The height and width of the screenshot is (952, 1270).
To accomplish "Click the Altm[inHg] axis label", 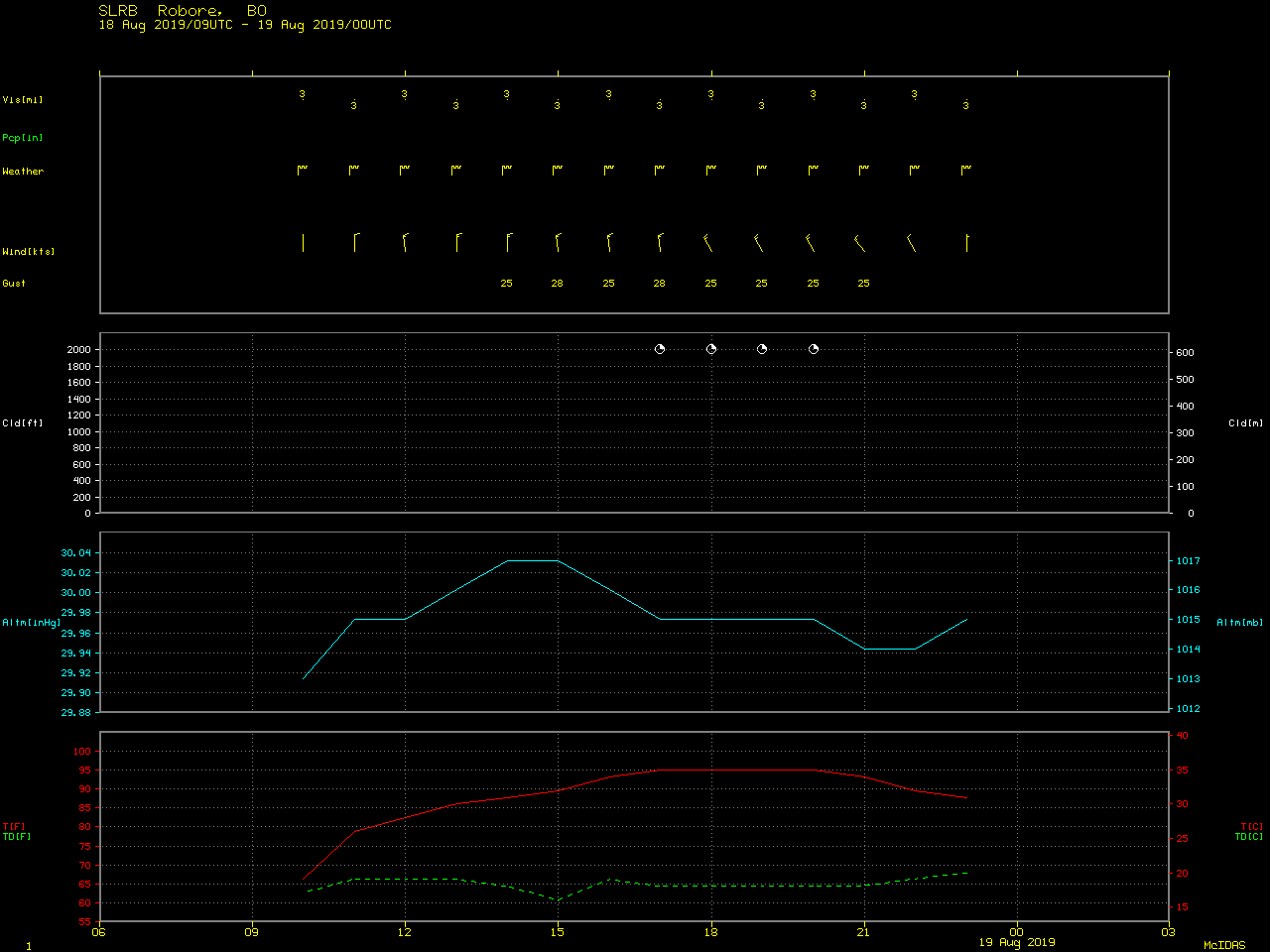I will click(32, 623).
